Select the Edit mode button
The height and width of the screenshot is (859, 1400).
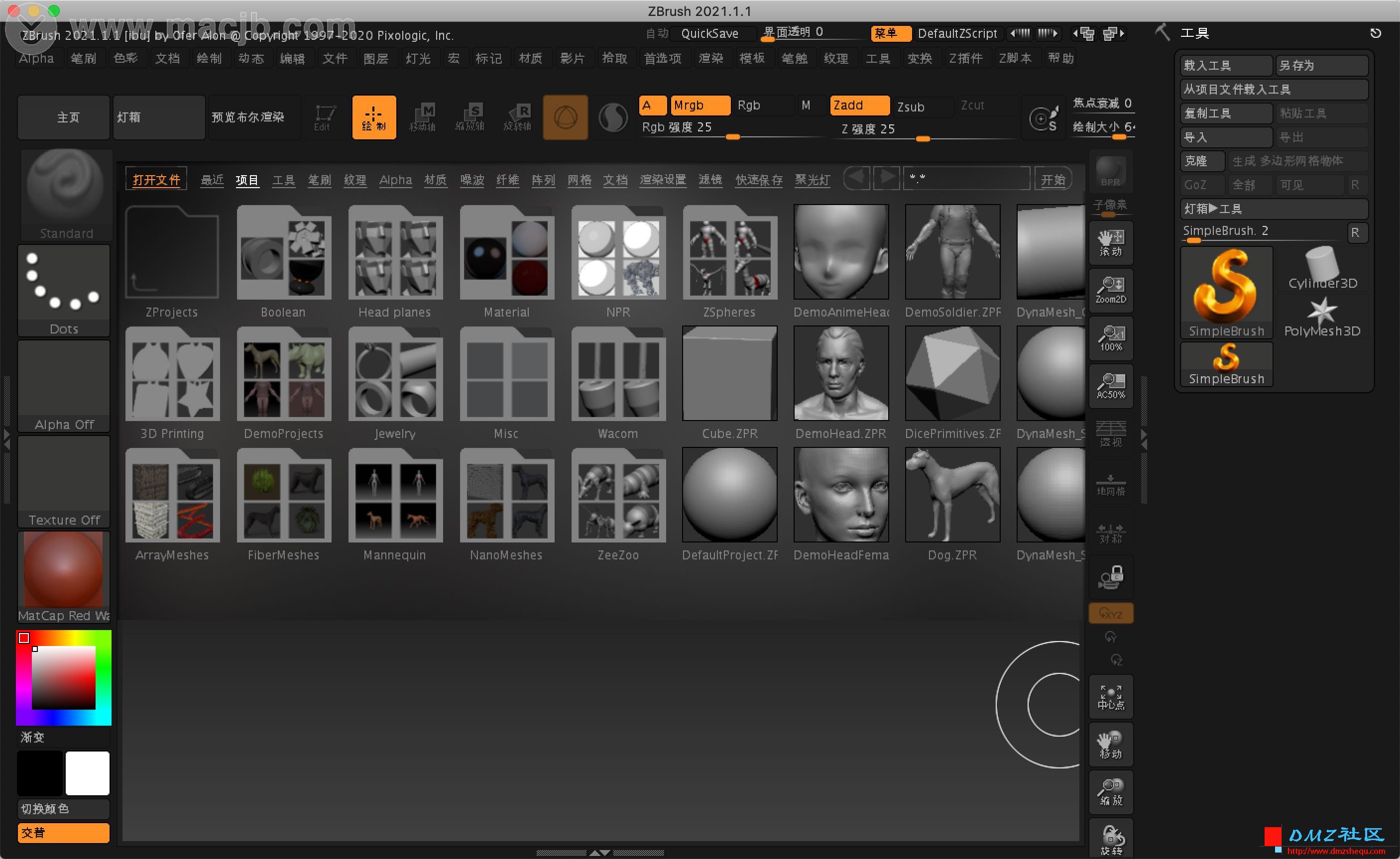[325, 117]
